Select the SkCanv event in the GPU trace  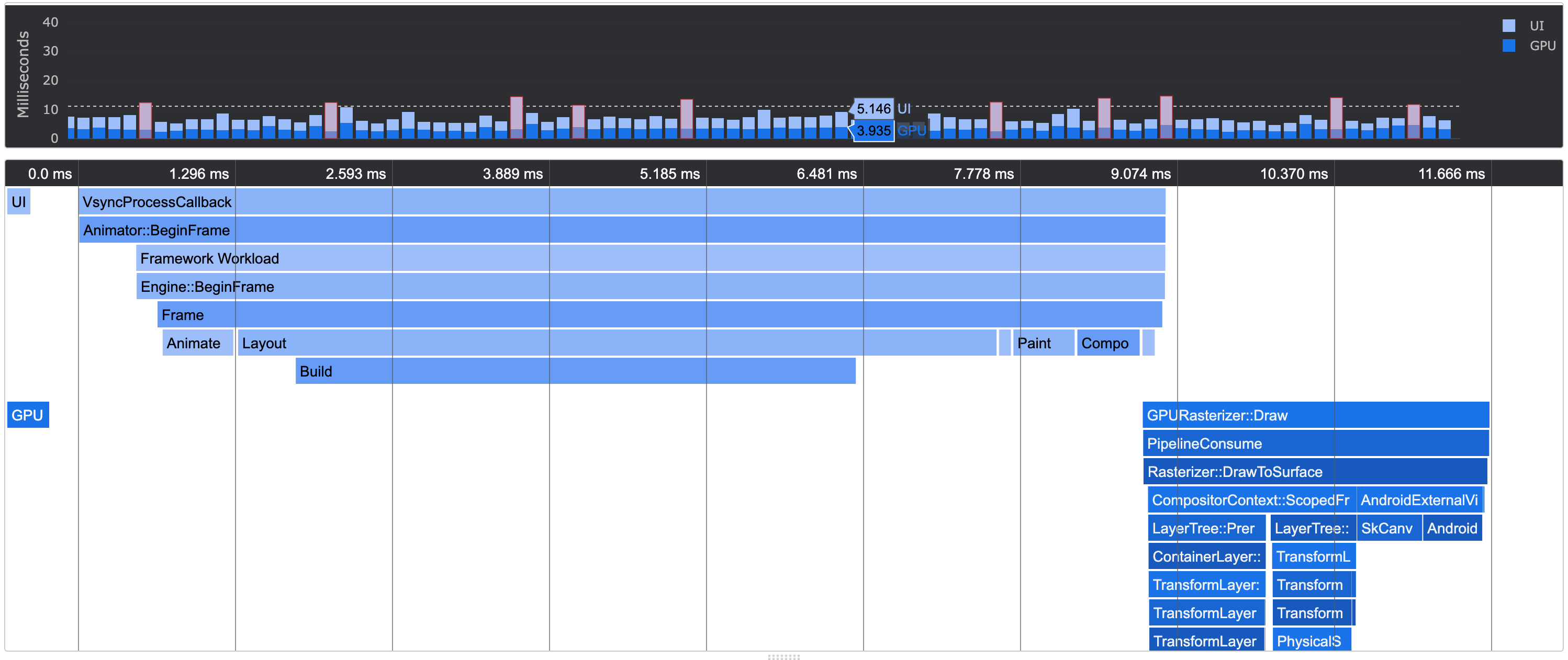pos(1388,527)
